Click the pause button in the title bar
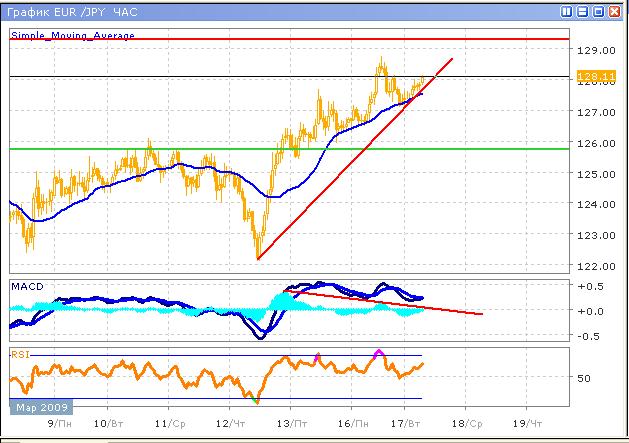The image size is (629, 443). 567,12
